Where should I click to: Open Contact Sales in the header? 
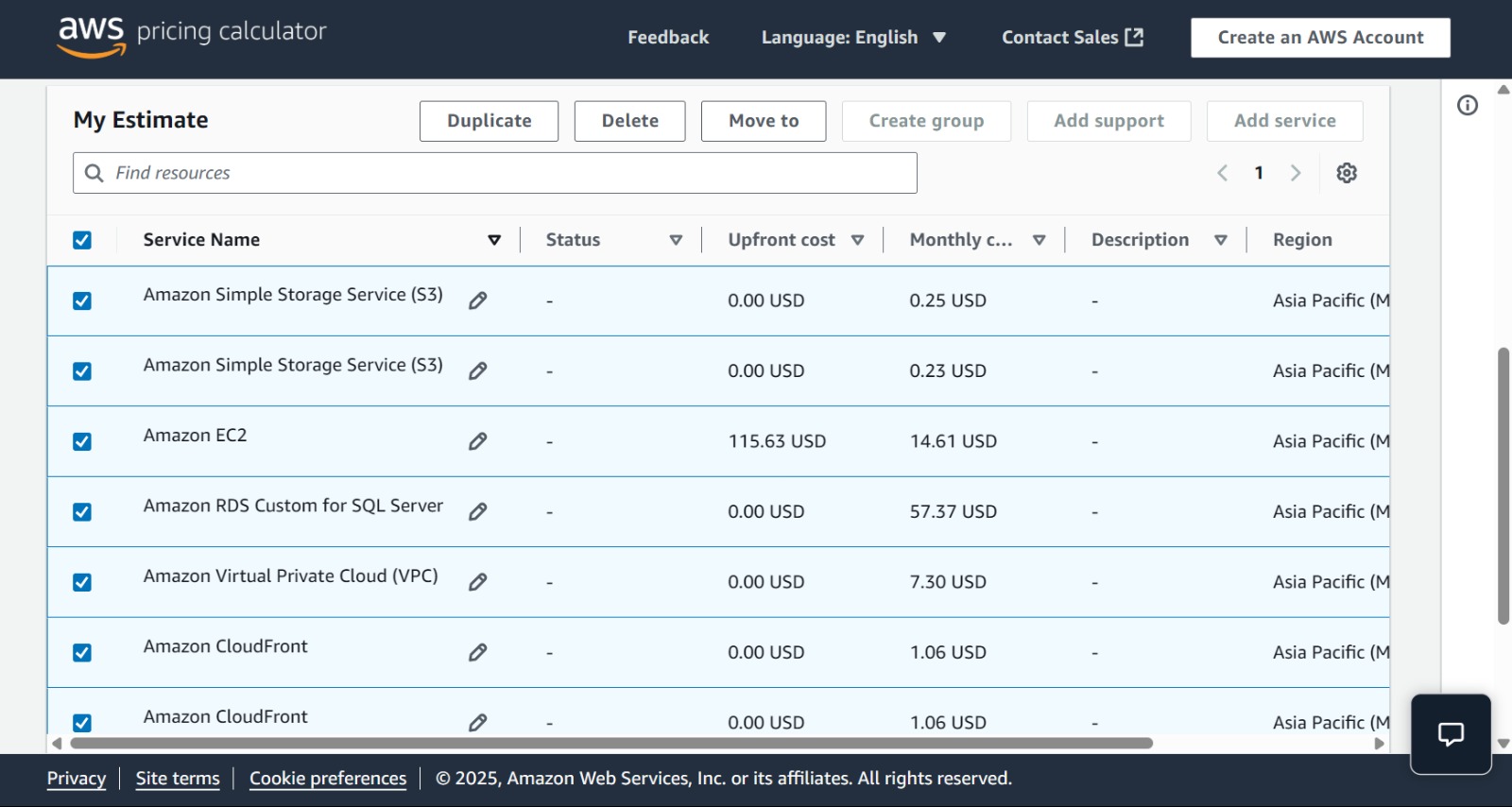coord(1072,38)
